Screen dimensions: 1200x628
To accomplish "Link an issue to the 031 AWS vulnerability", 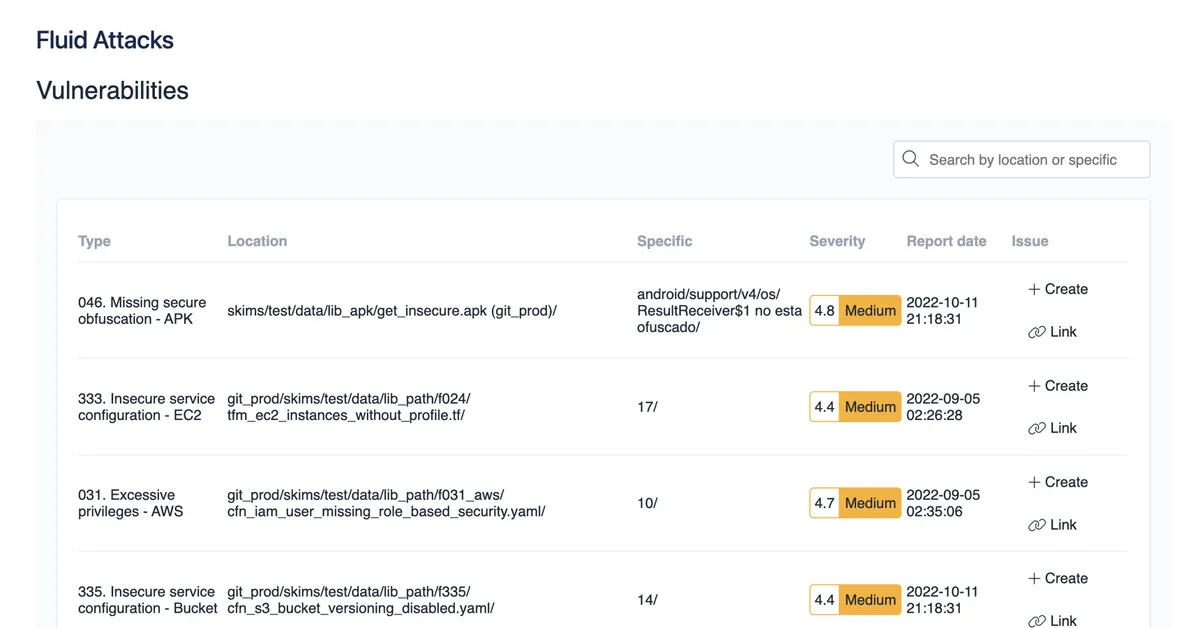I will pos(1053,525).
